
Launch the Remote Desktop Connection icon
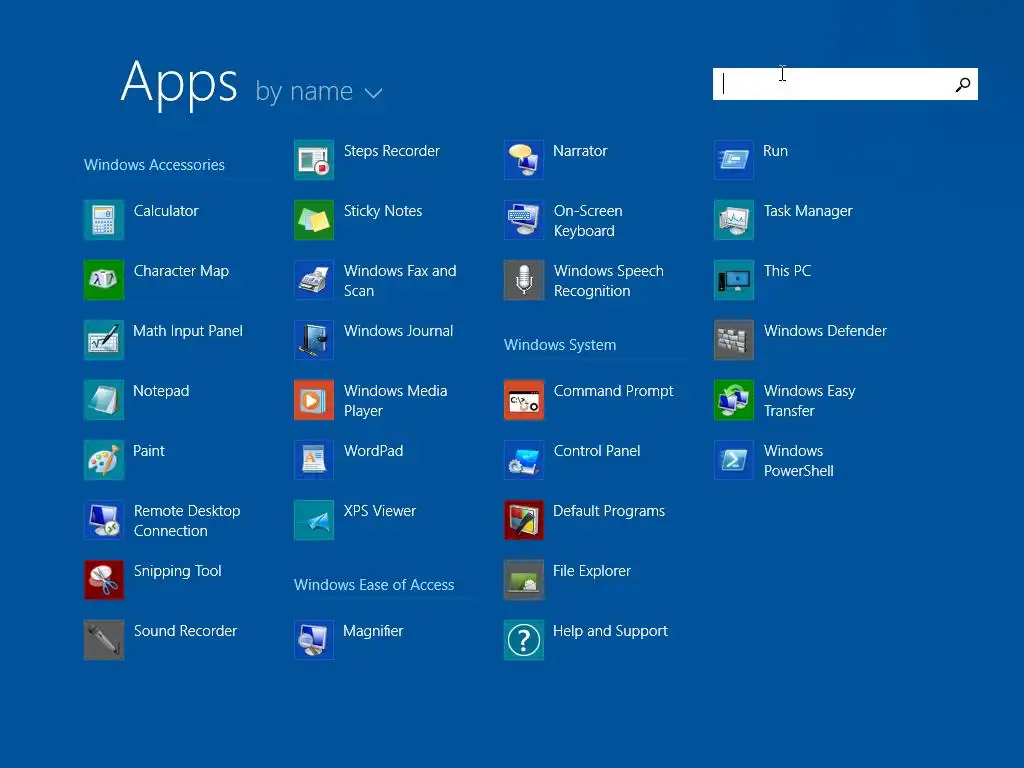point(104,520)
